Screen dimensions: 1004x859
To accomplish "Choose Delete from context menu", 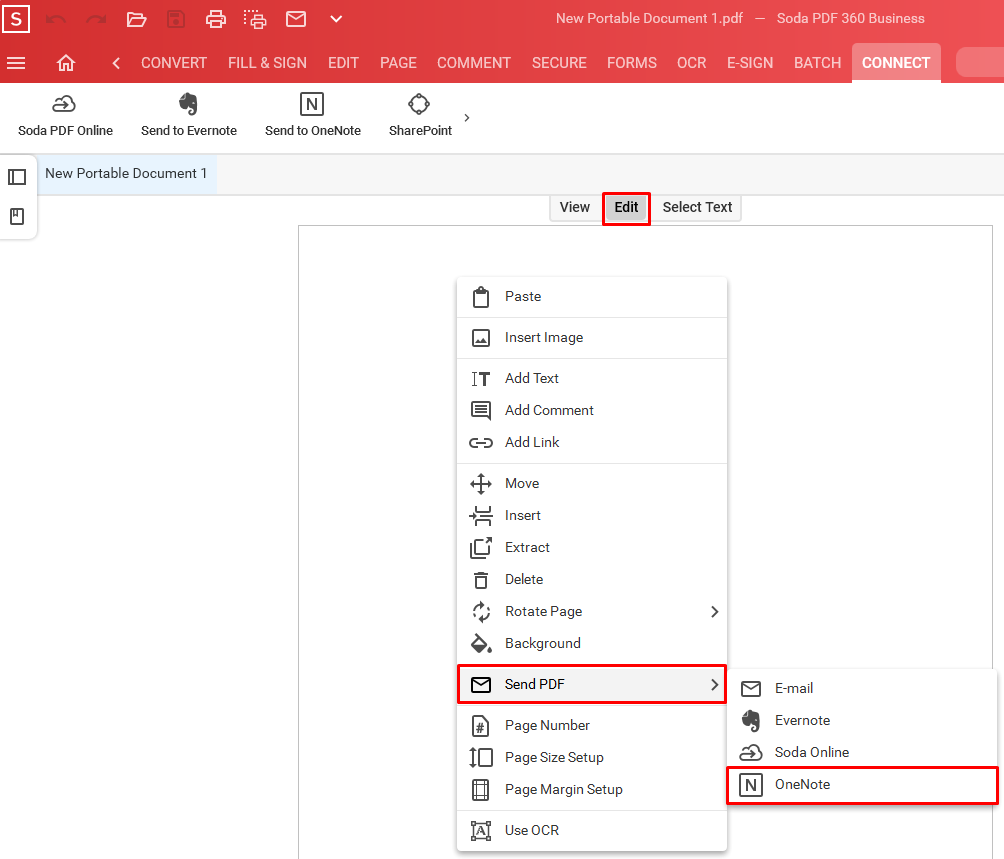I will [592, 580].
